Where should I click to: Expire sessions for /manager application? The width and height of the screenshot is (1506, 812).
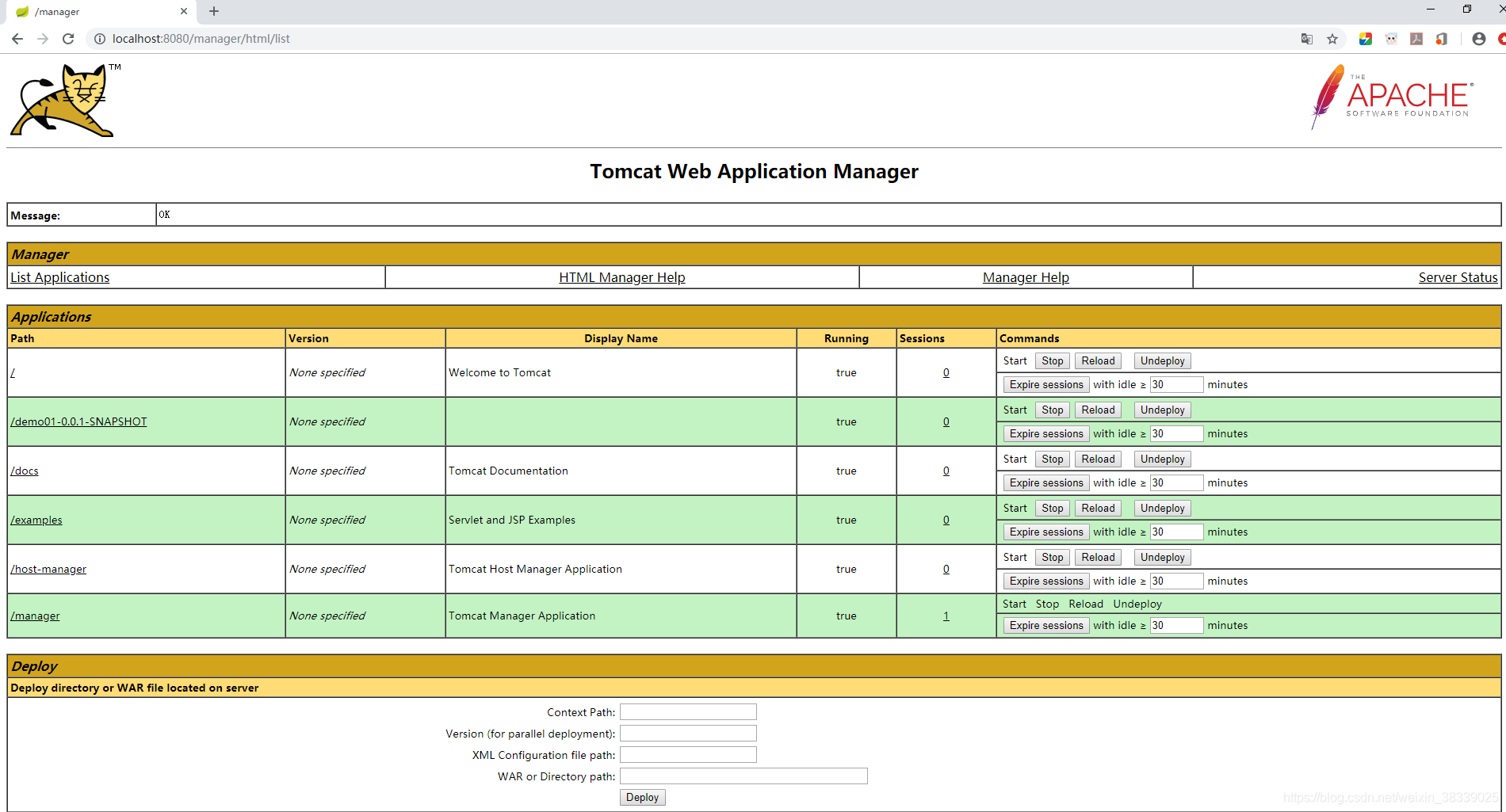[1046, 625]
